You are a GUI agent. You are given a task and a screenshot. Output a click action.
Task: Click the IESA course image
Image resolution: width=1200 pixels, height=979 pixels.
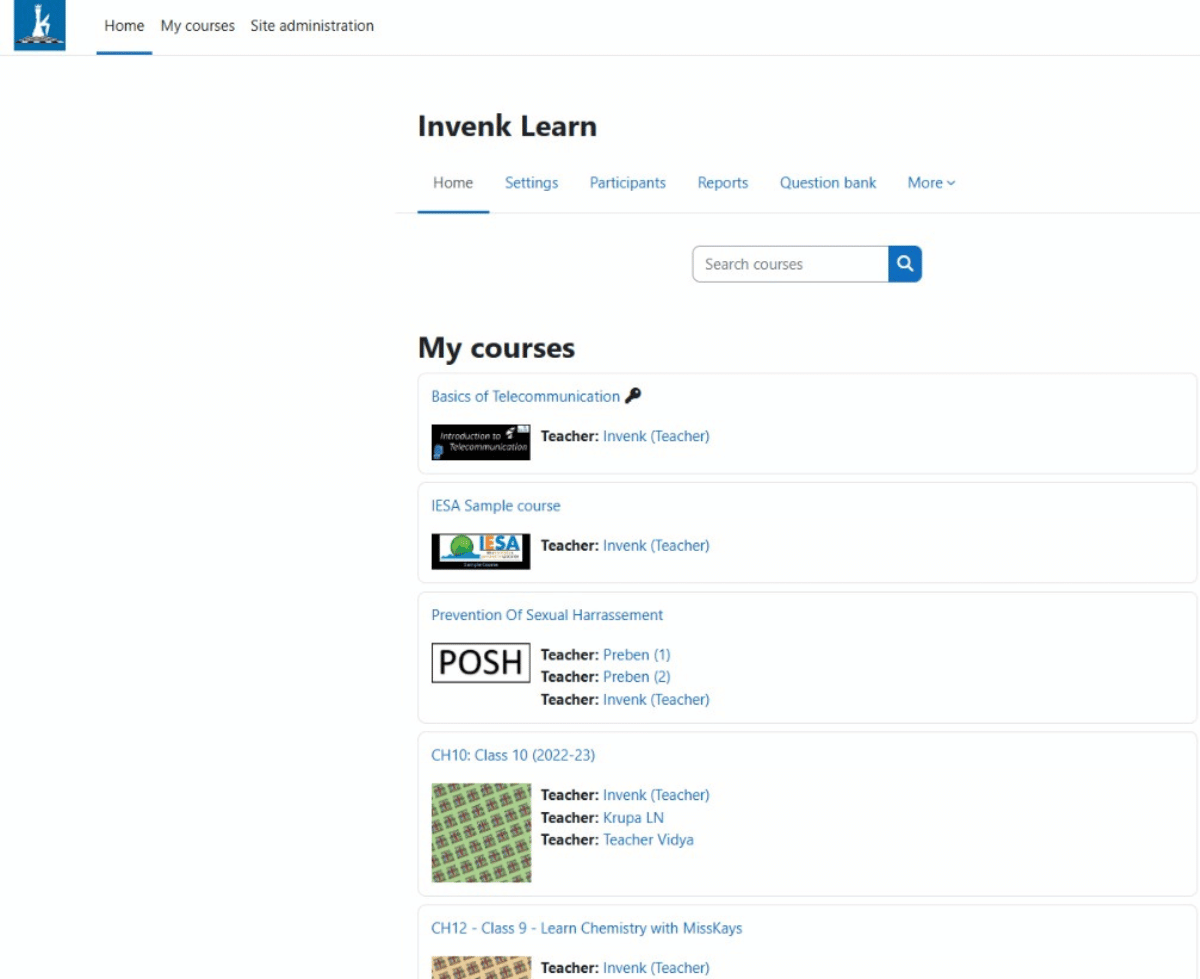(481, 551)
